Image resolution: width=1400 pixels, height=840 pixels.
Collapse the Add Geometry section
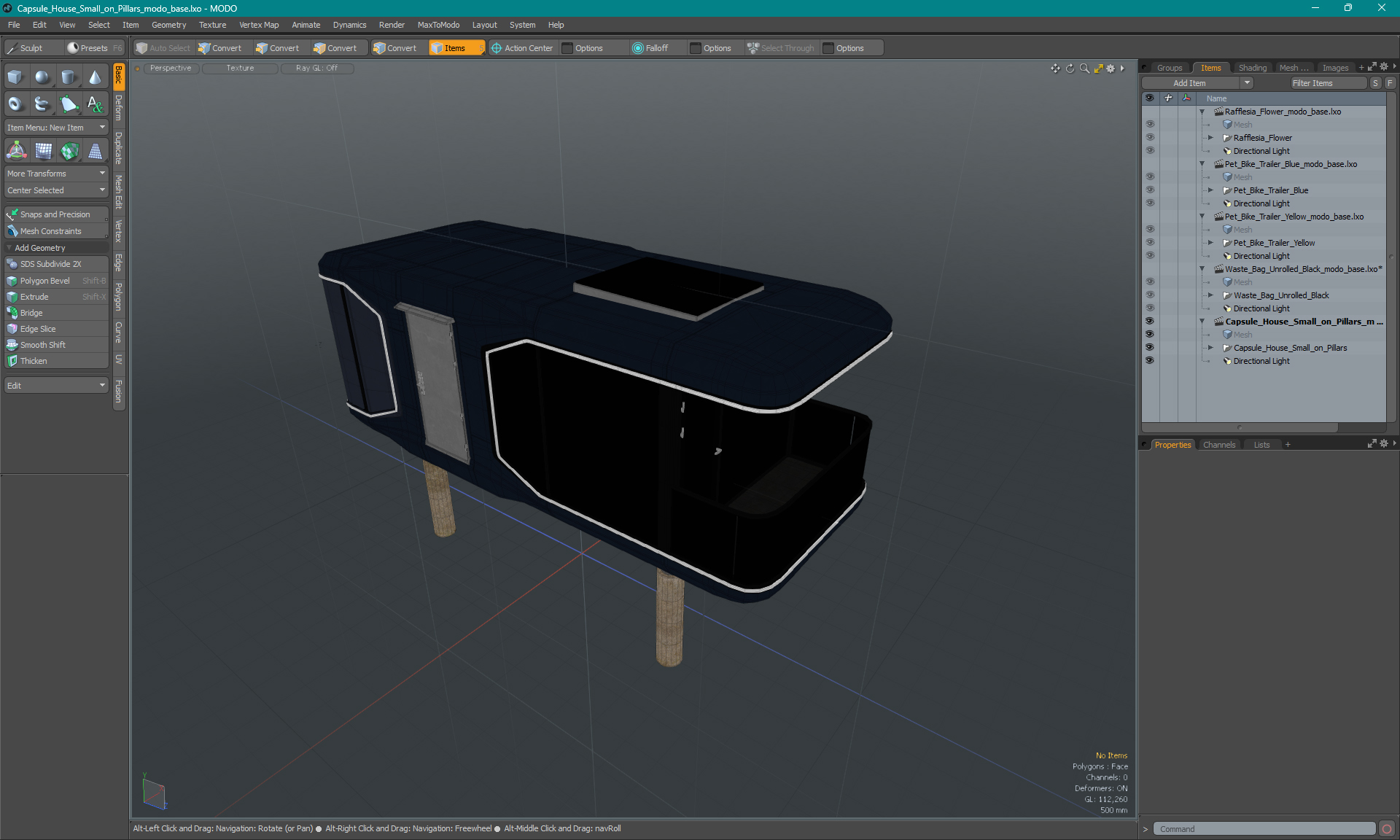click(9, 248)
